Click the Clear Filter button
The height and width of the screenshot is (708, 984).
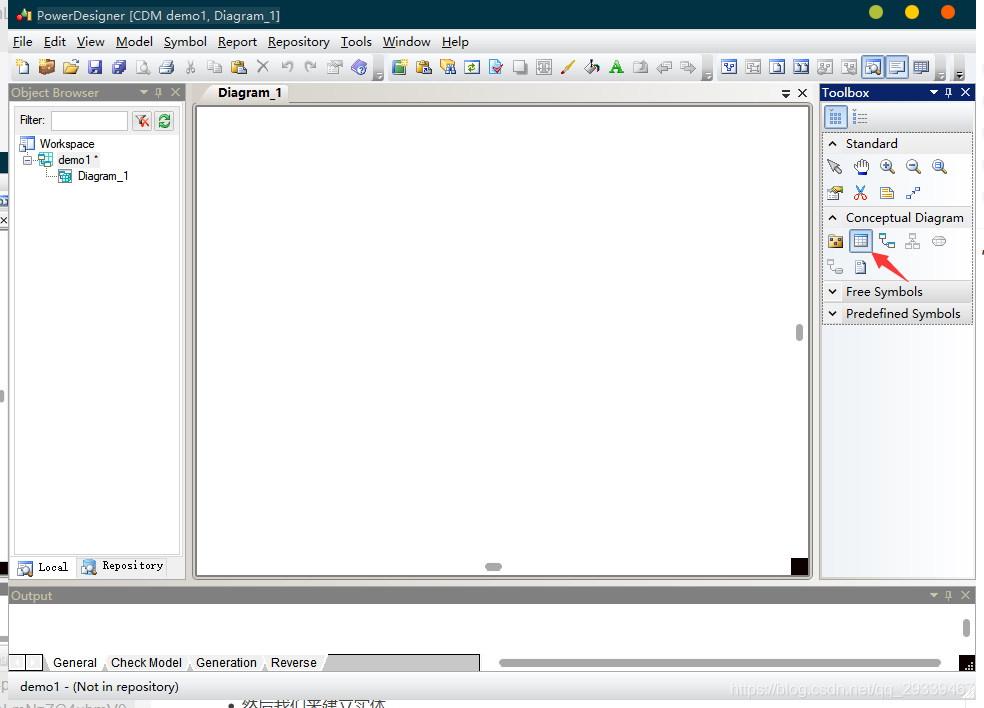(142, 121)
